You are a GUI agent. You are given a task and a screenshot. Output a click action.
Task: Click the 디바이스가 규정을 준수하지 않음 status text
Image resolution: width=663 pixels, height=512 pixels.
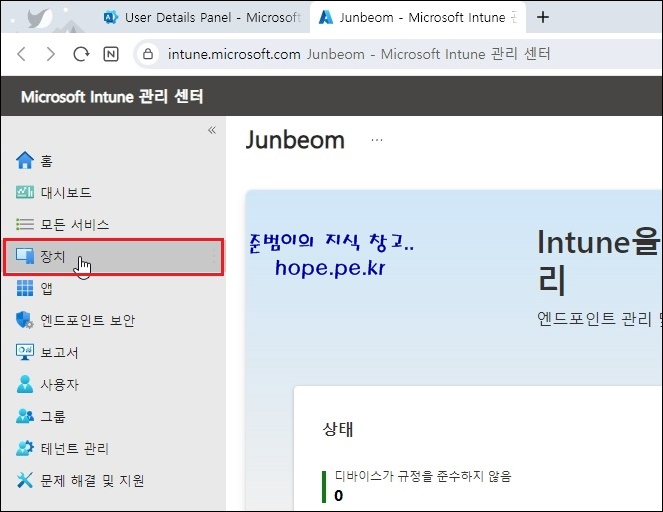point(423,476)
